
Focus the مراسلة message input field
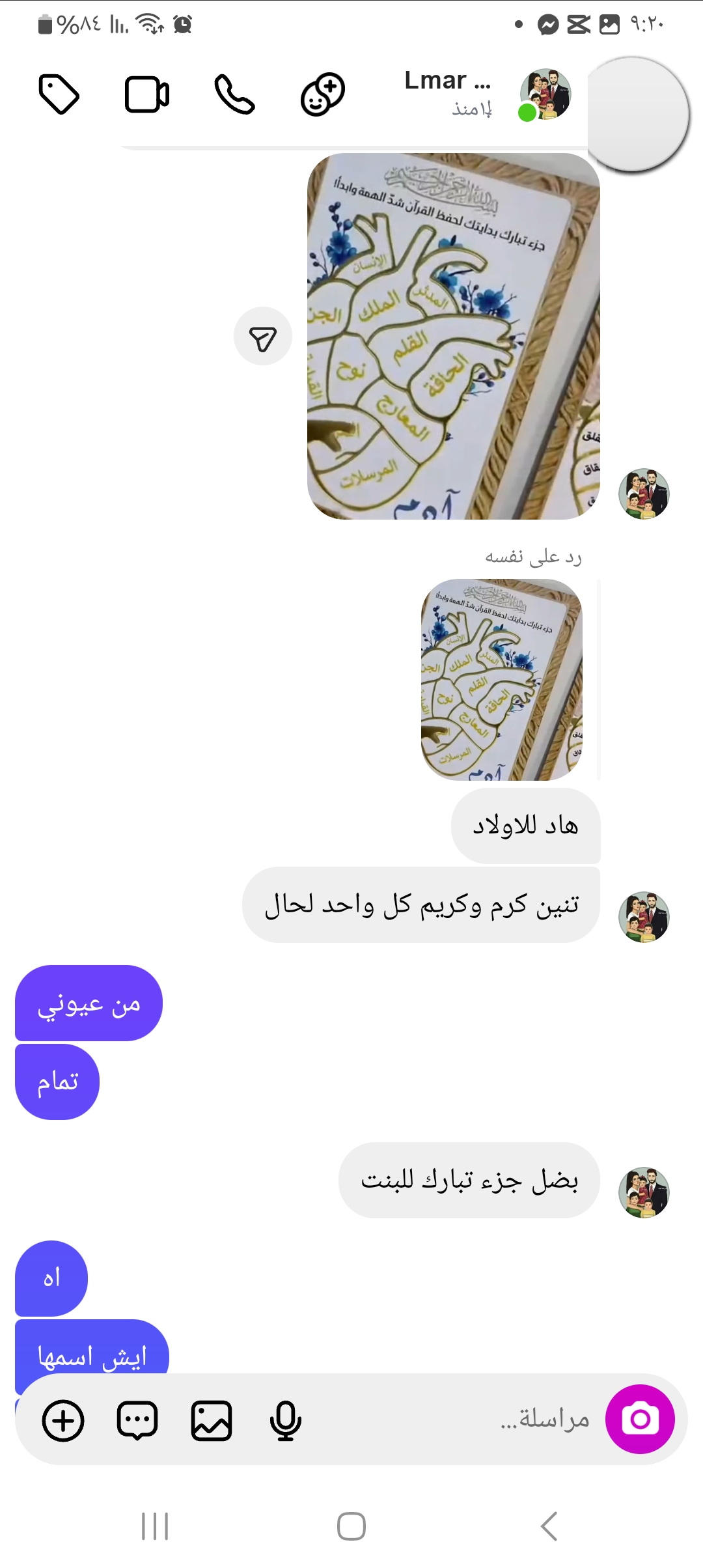pyautogui.click(x=449, y=1419)
